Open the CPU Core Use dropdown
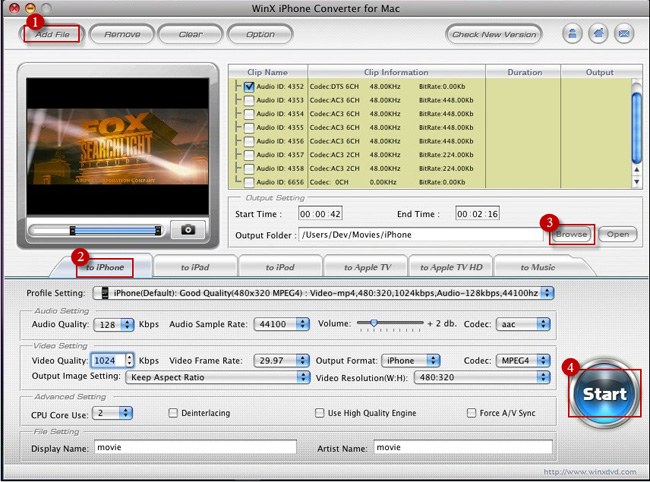This screenshot has width=650, height=482. 112,413
